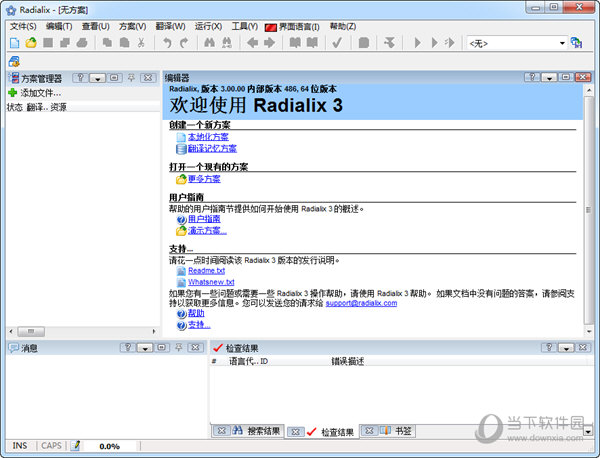Image resolution: width=600 pixels, height=458 pixels.
Task: Open the Editor panel dropdown arrow
Action: click(x=549, y=77)
